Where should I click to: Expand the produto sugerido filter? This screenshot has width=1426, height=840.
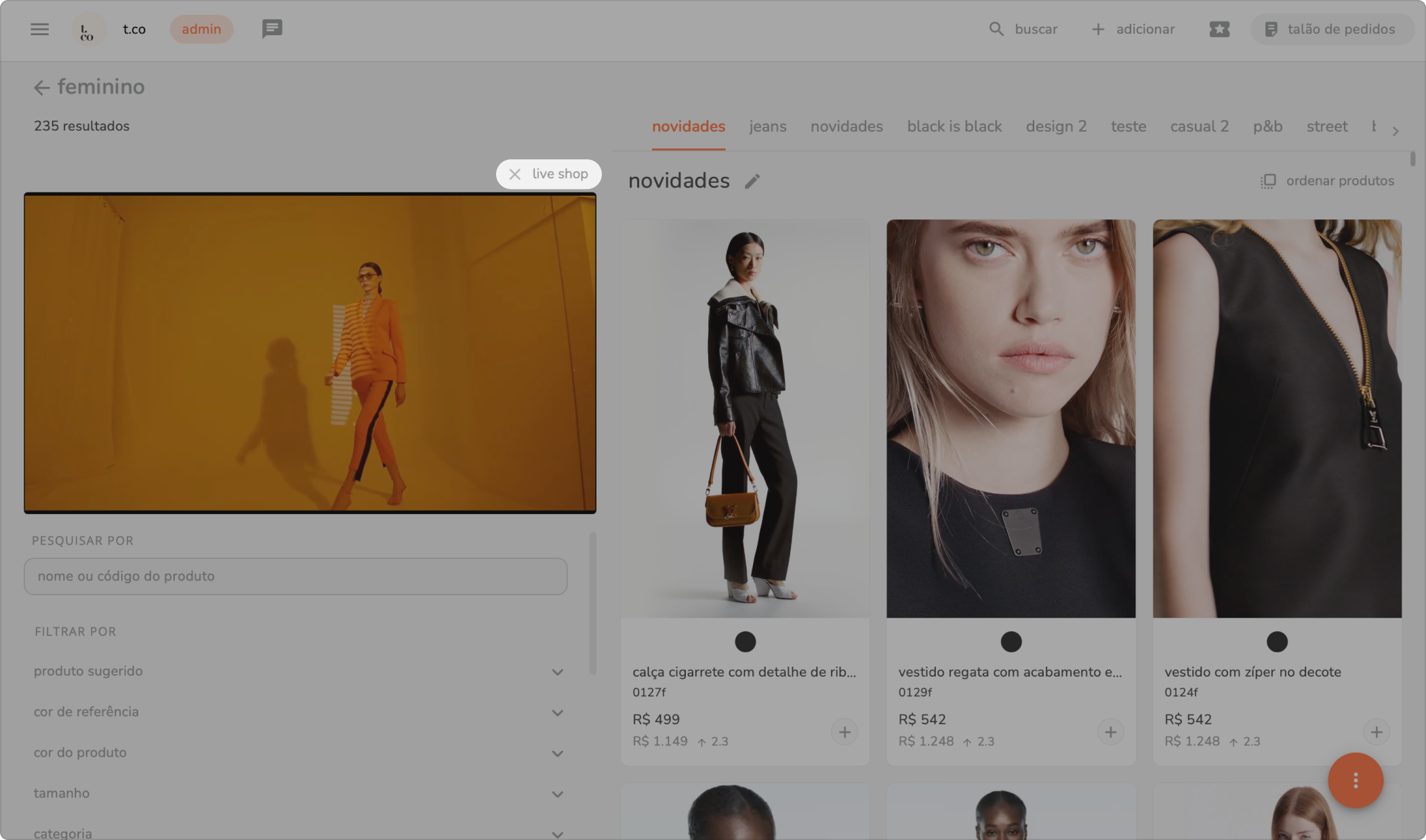tap(557, 672)
